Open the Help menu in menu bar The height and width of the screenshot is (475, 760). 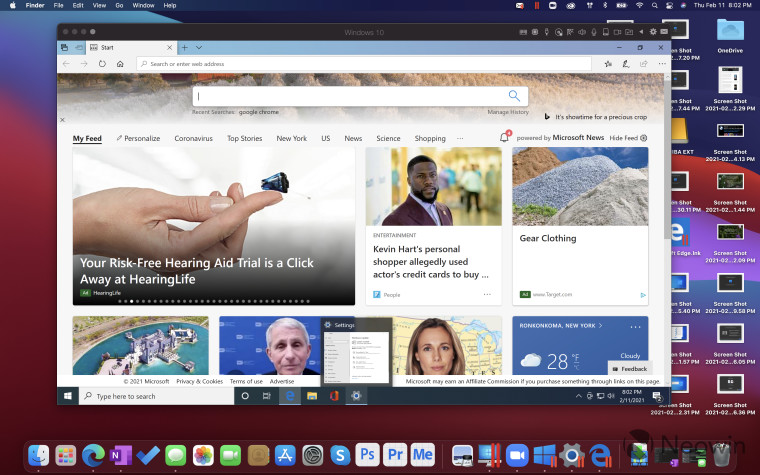(x=170, y=5)
